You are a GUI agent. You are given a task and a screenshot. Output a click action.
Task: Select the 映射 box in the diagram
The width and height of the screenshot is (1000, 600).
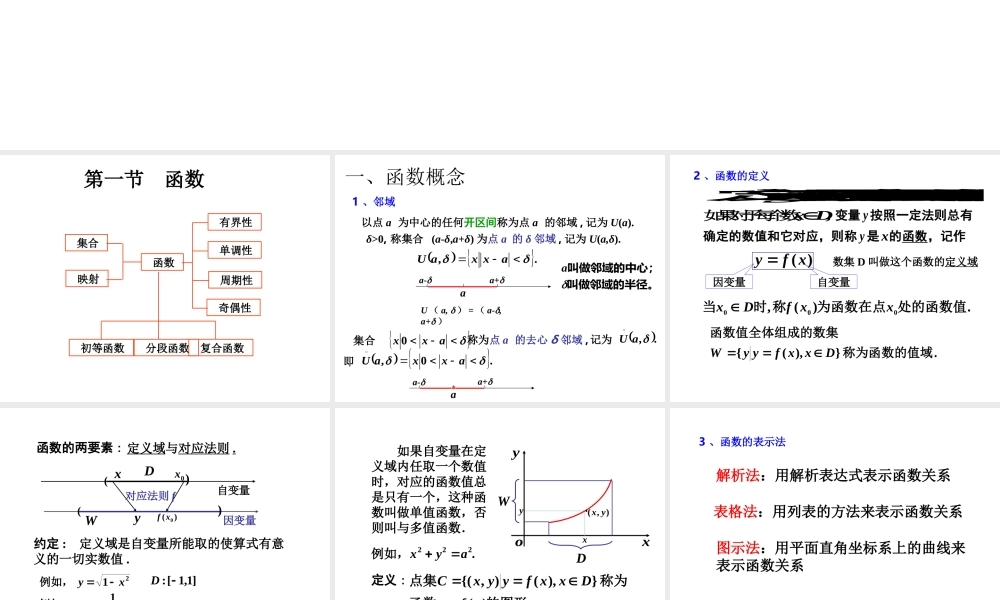click(x=87, y=279)
